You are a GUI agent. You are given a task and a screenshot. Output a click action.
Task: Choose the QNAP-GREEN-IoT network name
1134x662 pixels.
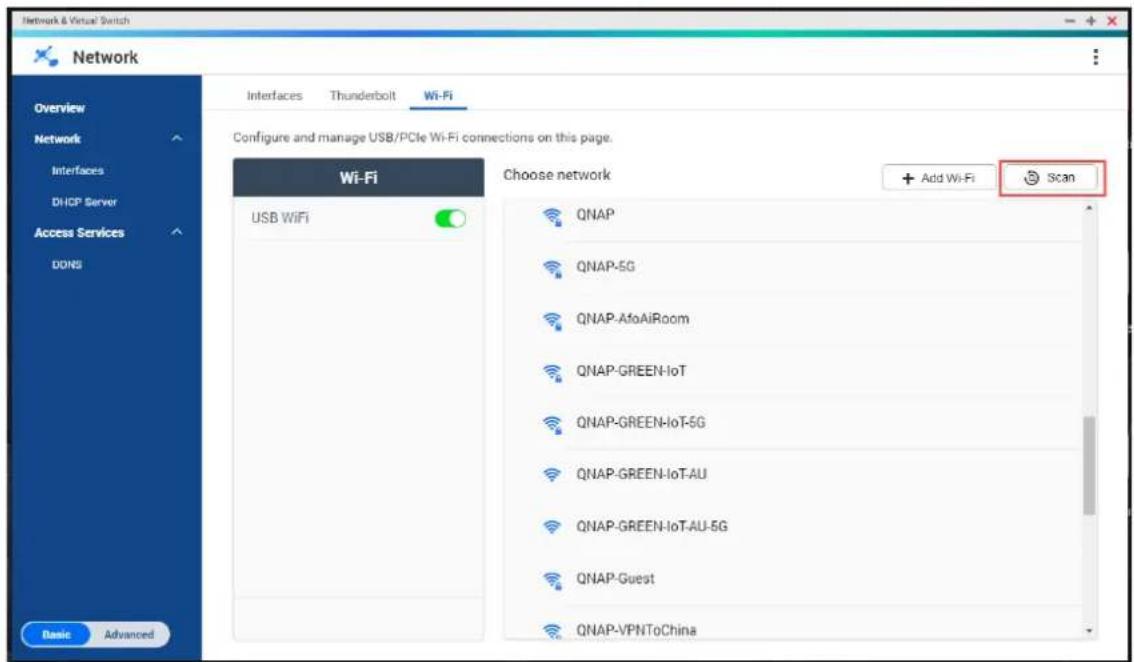click(x=631, y=371)
